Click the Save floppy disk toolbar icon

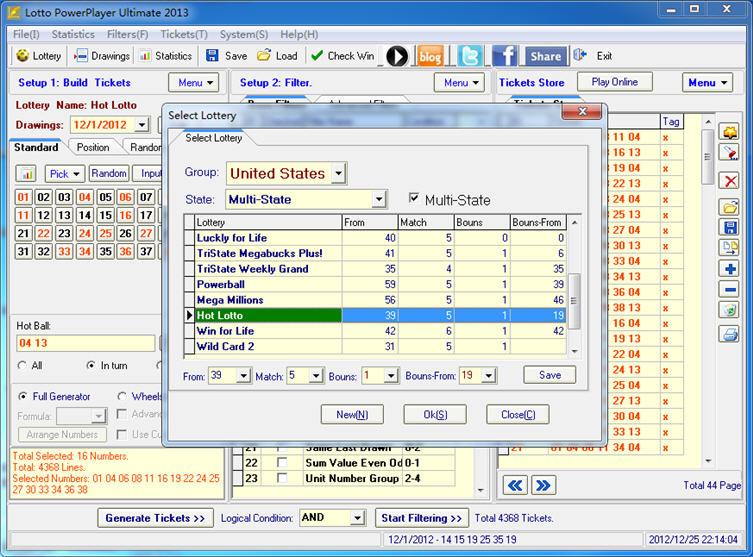tap(212, 56)
